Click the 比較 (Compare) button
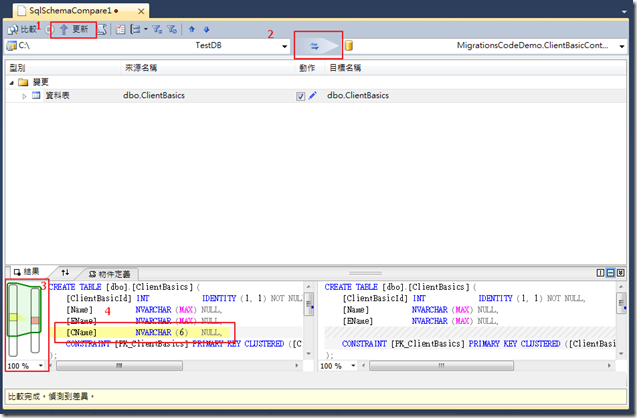Screen dimensions: 637x418 point(22,29)
